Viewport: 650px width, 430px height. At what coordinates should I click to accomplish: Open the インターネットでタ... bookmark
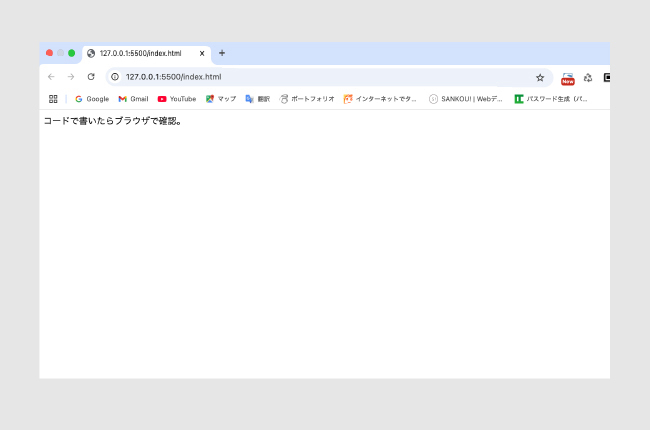(380, 99)
